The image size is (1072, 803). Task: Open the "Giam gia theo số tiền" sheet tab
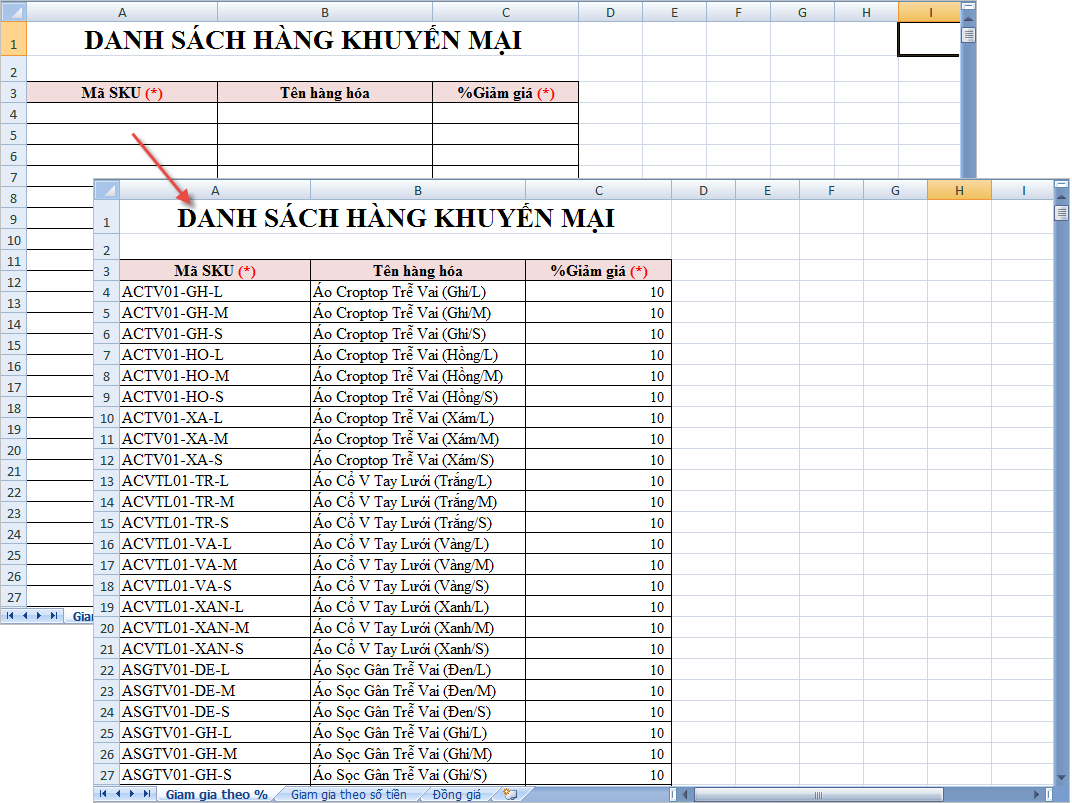click(x=348, y=794)
